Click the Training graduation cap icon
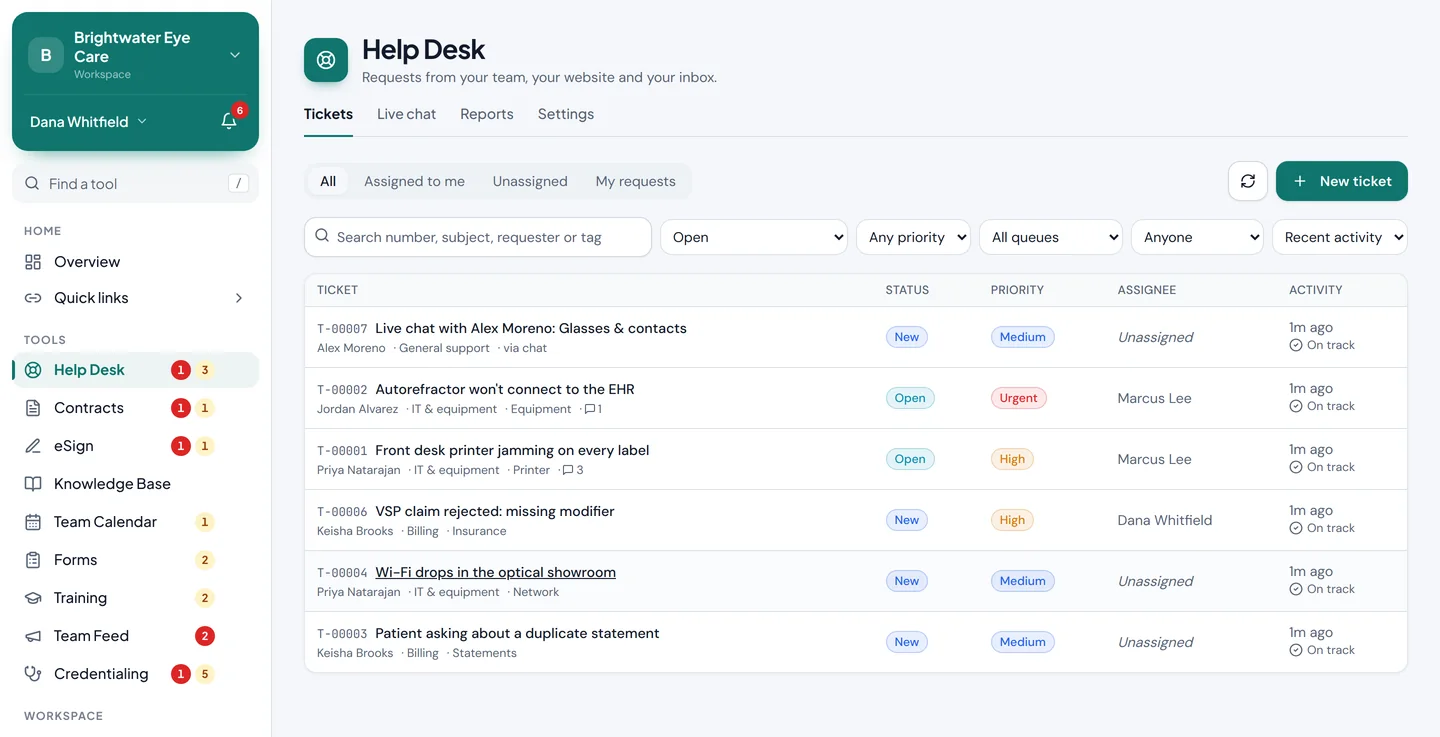The image size is (1440, 737). [33, 598]
